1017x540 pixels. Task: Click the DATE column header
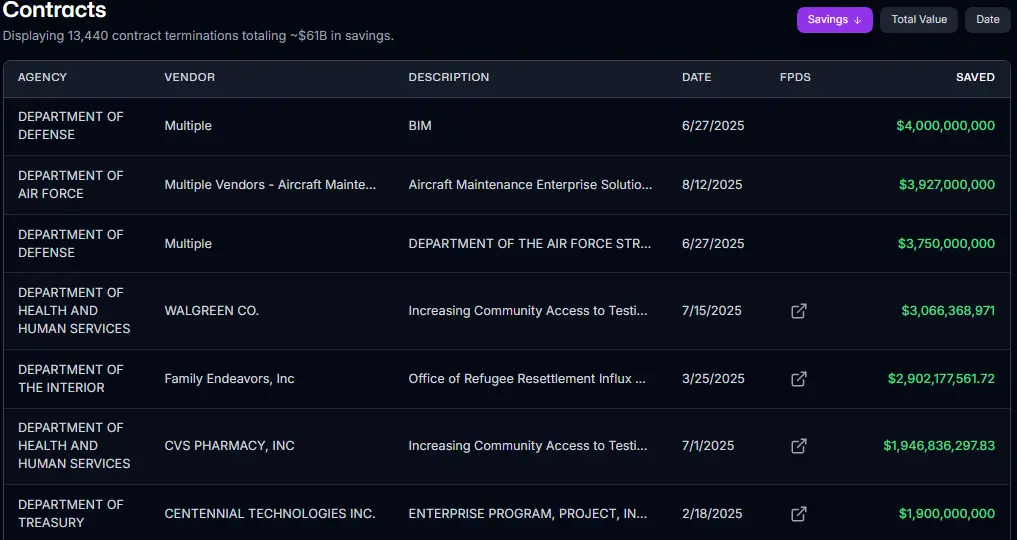pyautogui.click(x=697, y=77)
